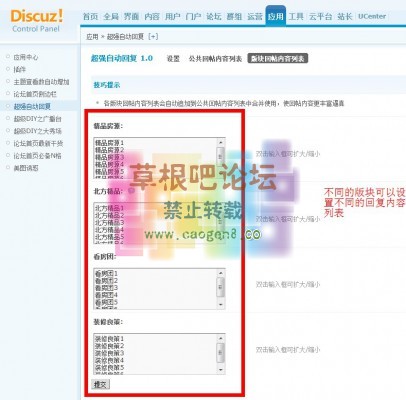Open the UCenter link in the top navigation
Screen dimensions: 406x400
[372, 16]
